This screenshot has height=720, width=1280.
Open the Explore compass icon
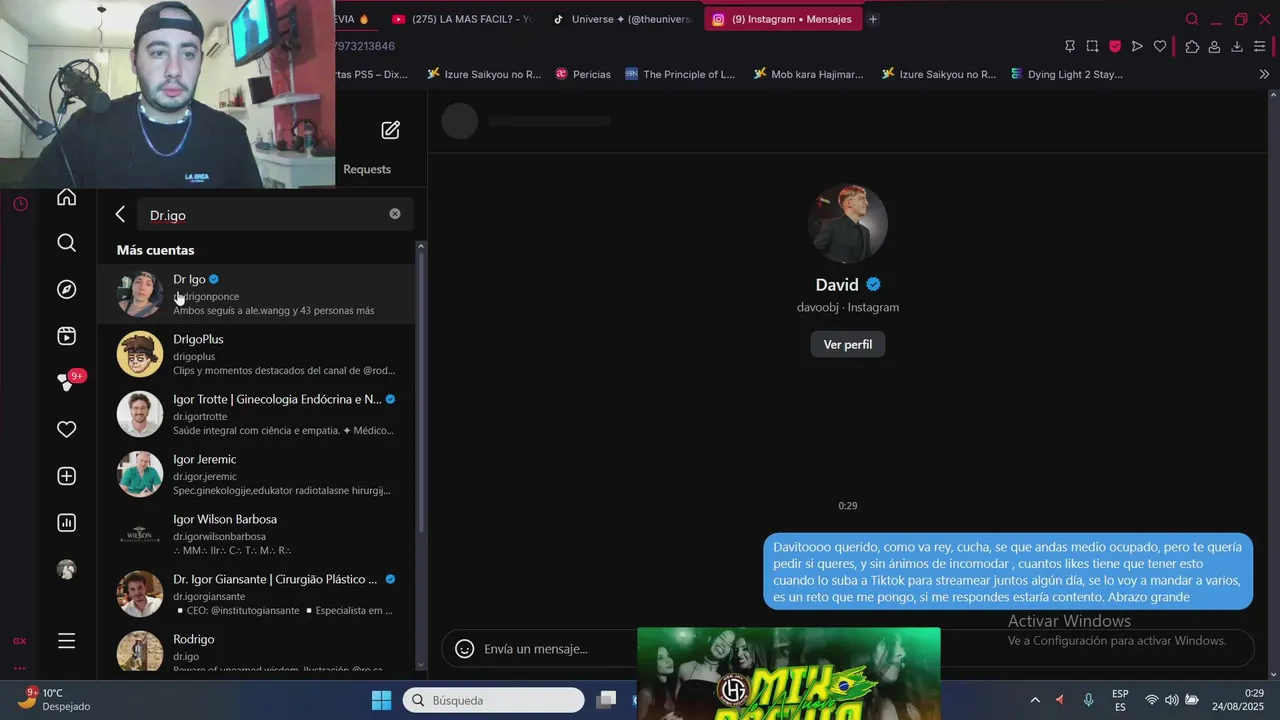tap(66, 290)
